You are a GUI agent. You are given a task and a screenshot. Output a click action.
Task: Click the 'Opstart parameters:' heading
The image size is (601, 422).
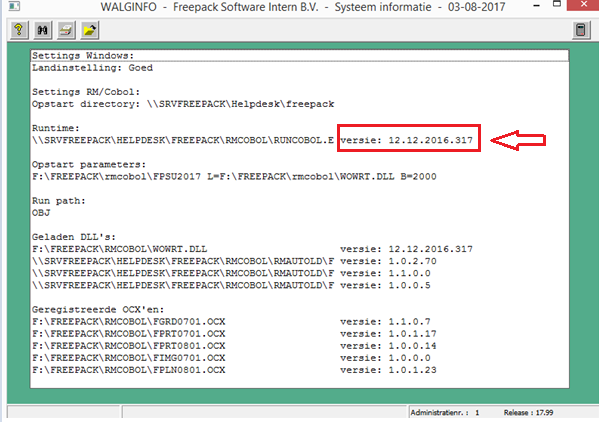click(x=89, y=165)
